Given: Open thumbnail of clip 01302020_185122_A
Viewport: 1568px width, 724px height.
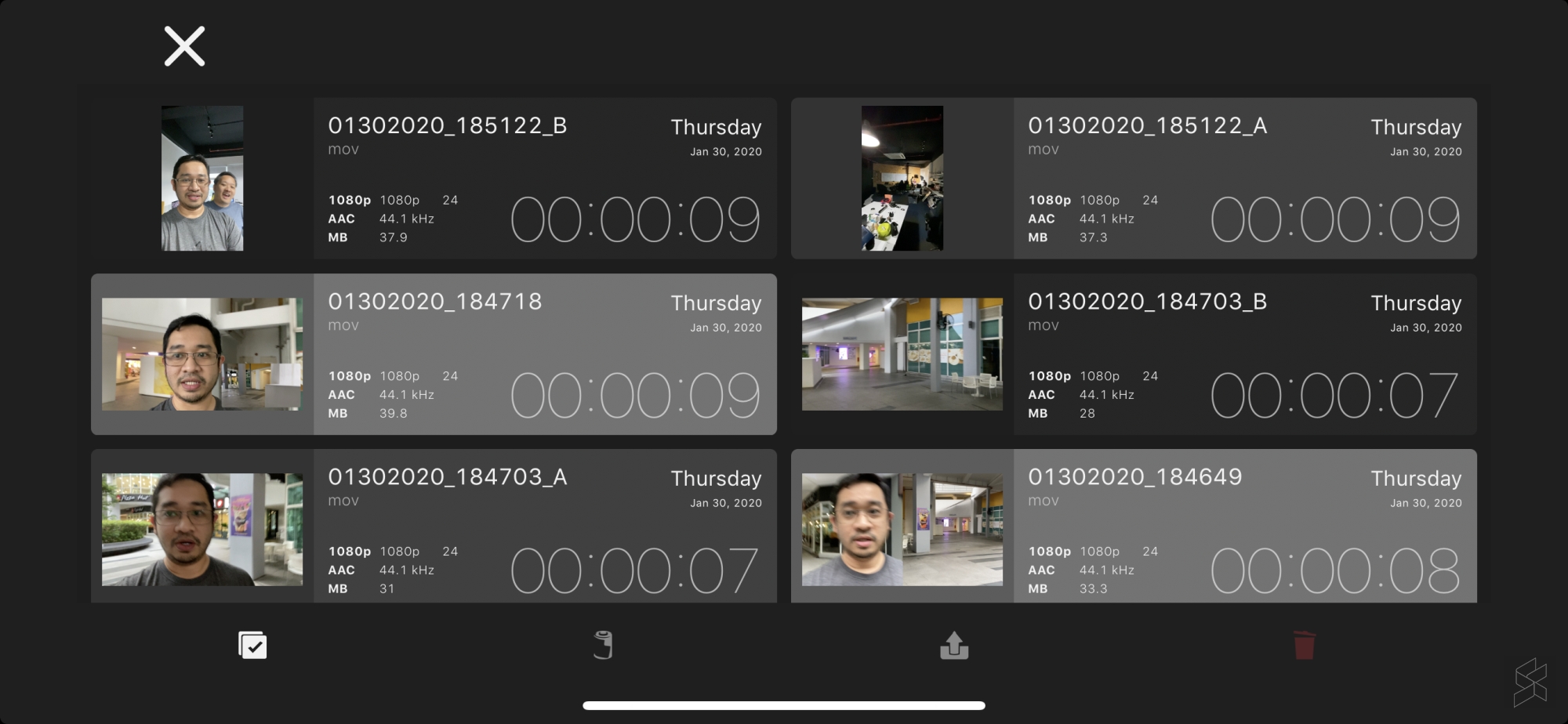Looking at the screenshot, I should (902, 179).
